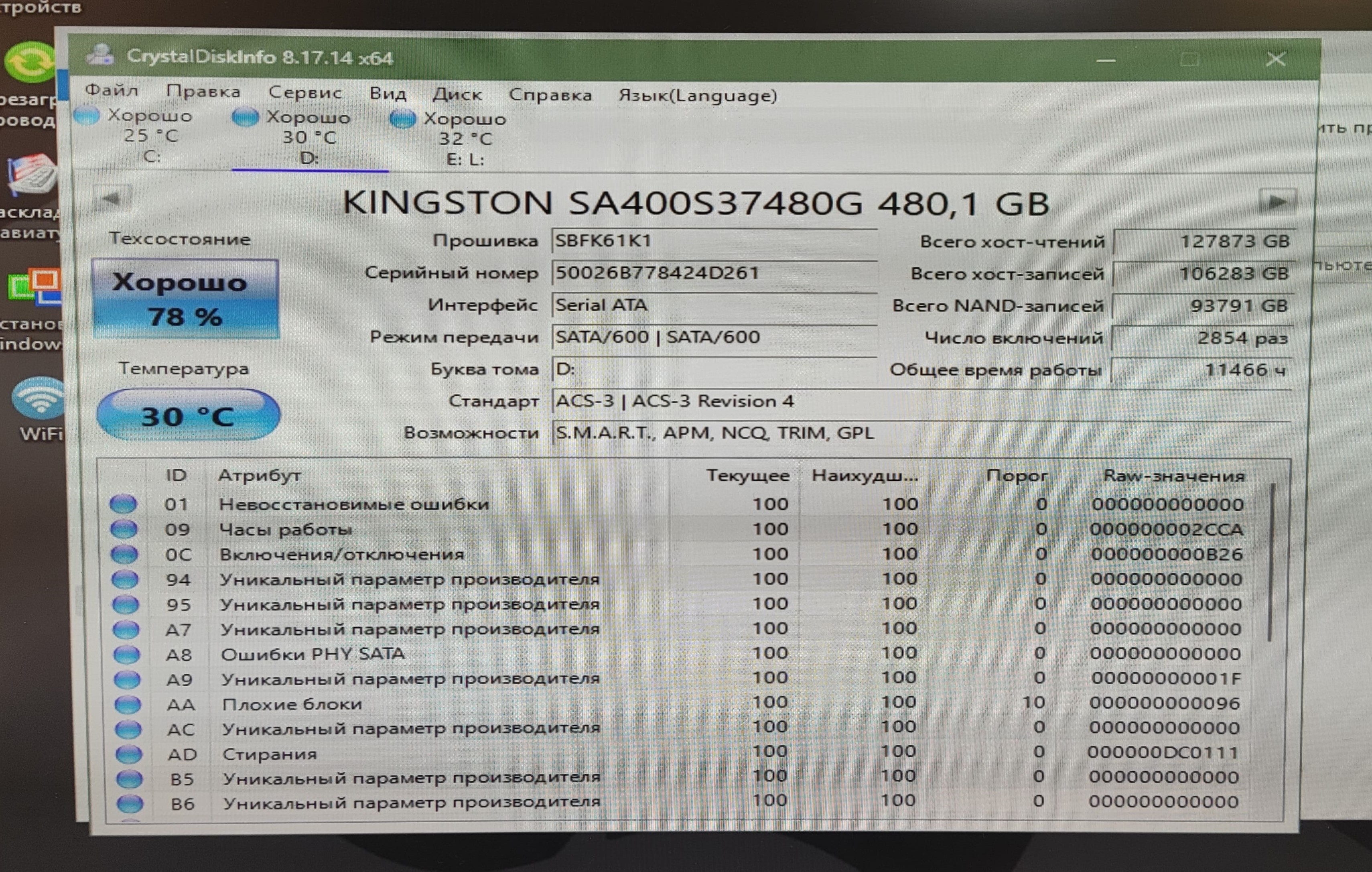Click the firmware field SBFK61K1

pos(714,240)
